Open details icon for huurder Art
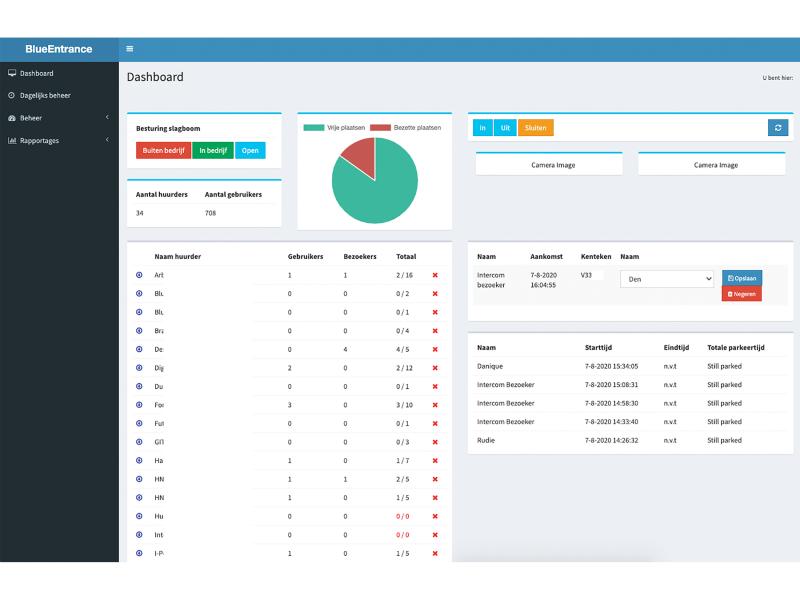 pos(139,275)
